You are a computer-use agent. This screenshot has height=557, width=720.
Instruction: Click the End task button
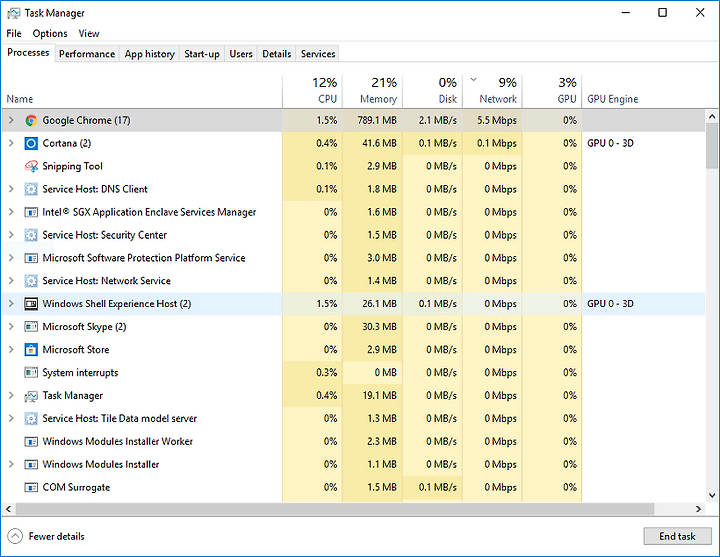(677, 536)
